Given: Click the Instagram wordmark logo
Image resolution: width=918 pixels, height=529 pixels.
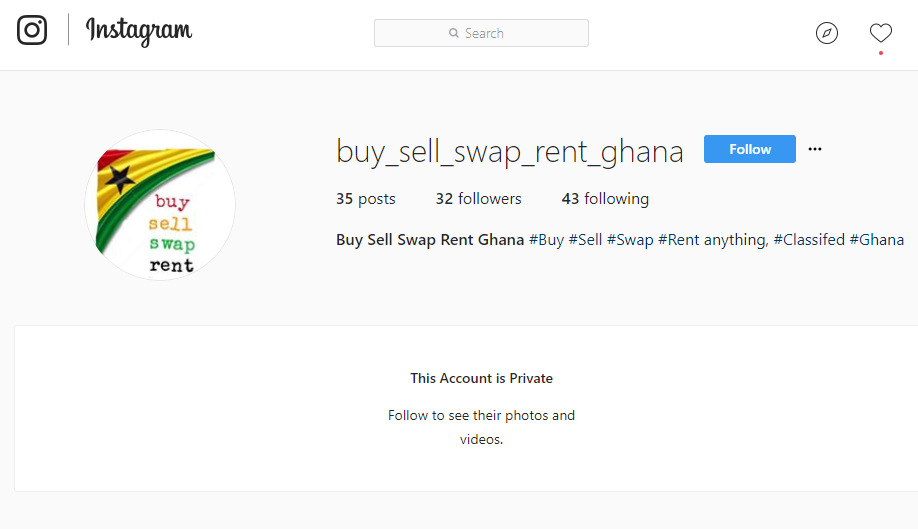Looking at the screenshot, I should click(139, 31).
